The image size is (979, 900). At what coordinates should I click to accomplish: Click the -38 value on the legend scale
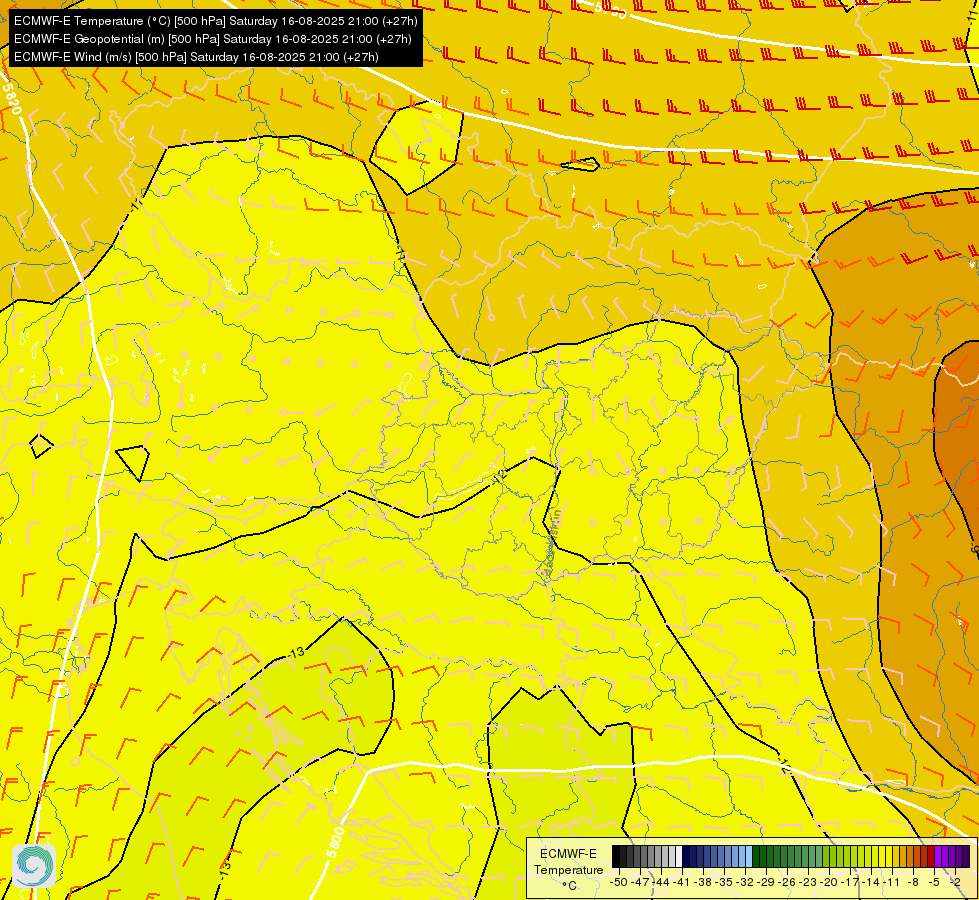(702, 882)
